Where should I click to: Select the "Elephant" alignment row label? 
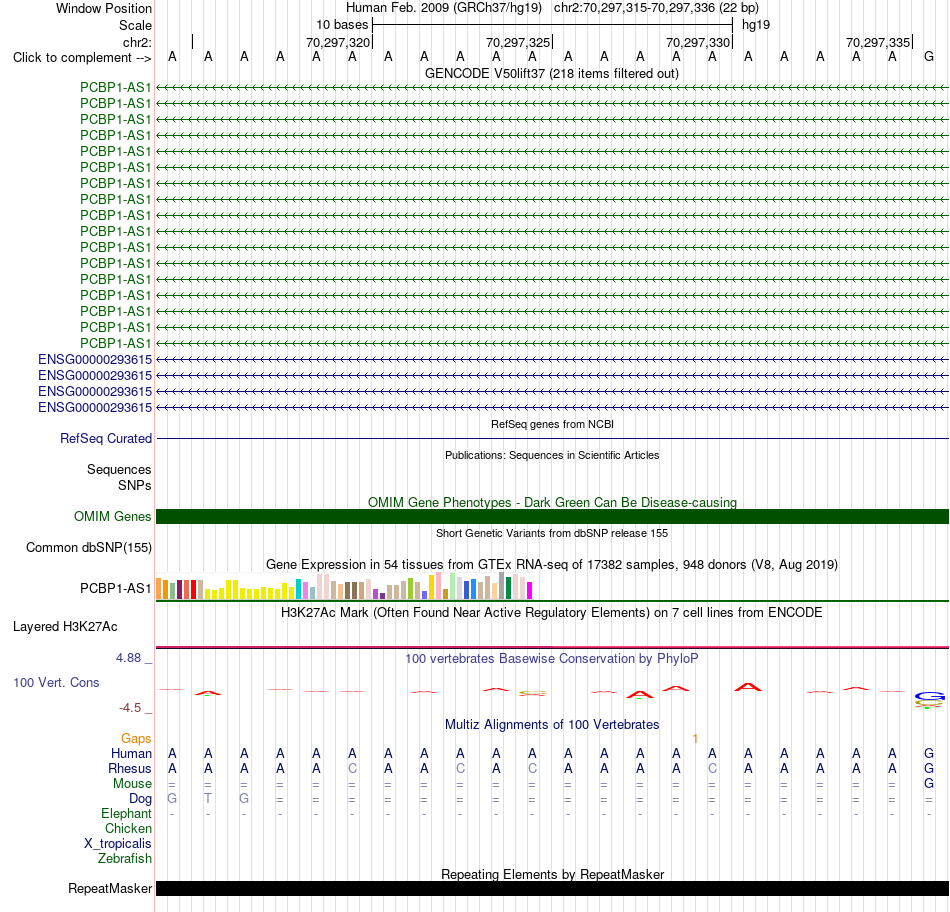click(126, 814)
